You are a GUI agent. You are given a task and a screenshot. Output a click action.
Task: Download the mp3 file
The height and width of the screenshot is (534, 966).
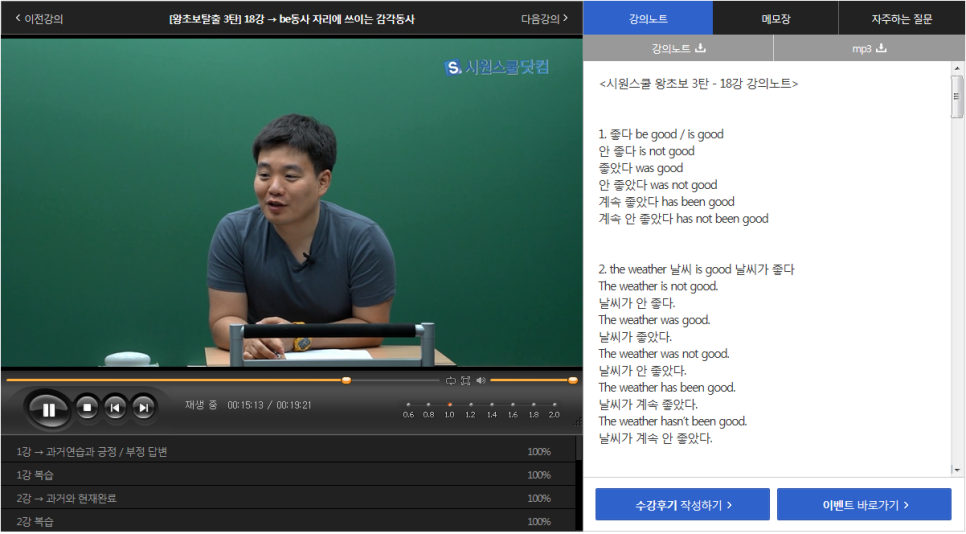(x=869, y=48)
